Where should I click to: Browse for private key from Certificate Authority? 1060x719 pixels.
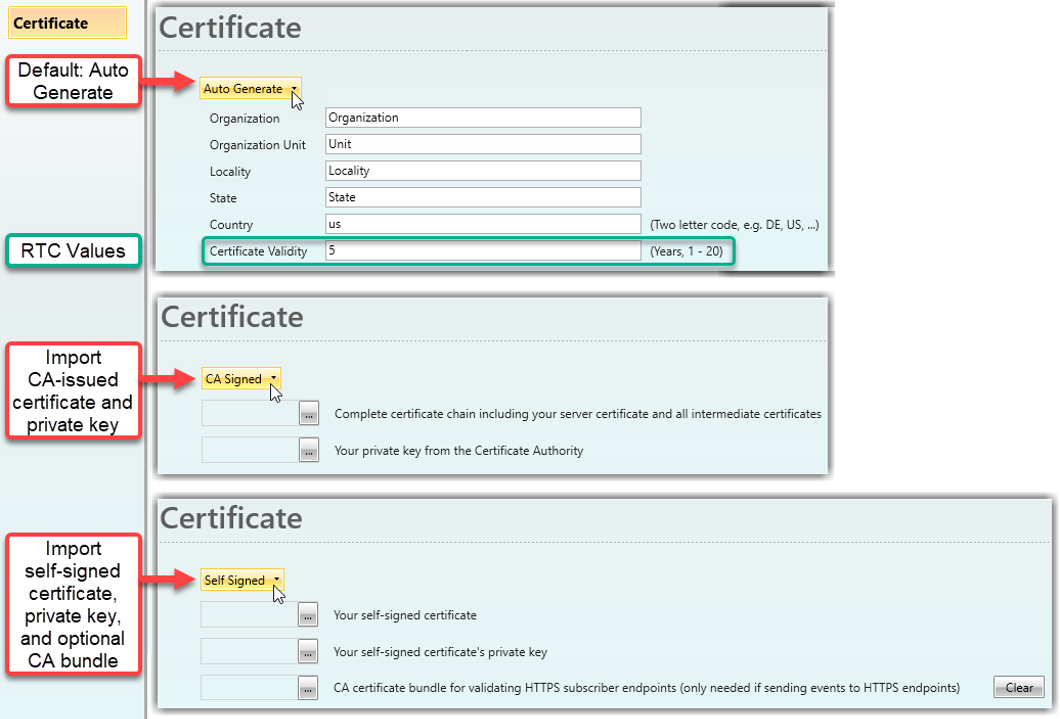pos(309,451)
